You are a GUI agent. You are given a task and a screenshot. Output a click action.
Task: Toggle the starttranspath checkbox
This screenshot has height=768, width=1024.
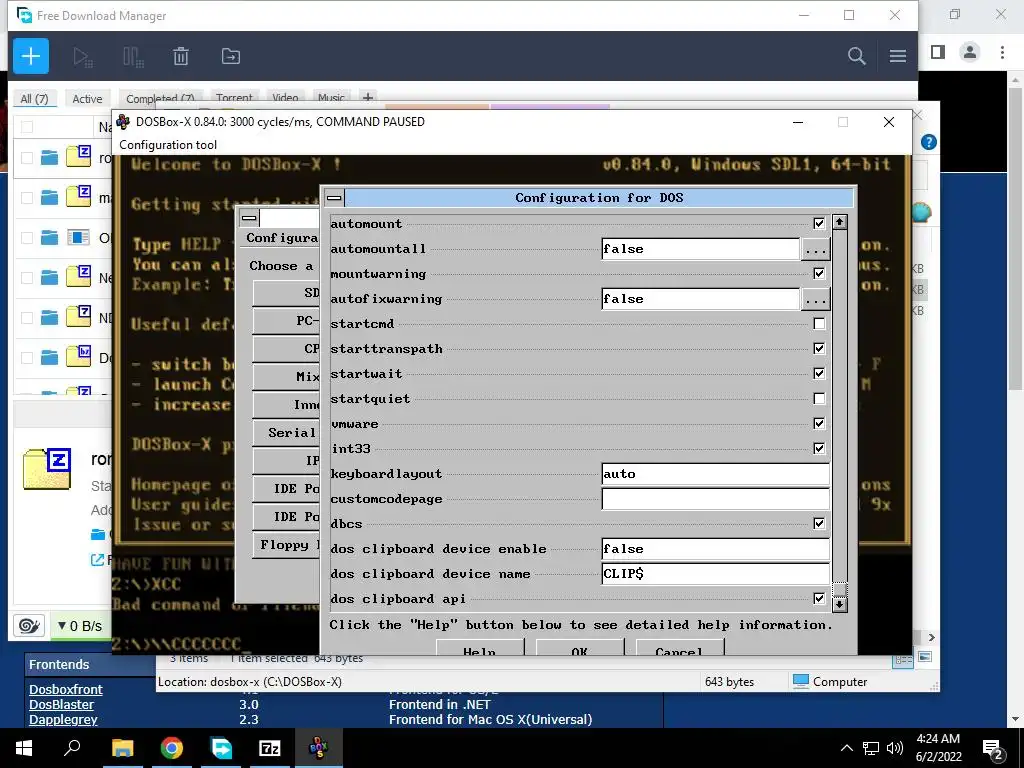819,348
